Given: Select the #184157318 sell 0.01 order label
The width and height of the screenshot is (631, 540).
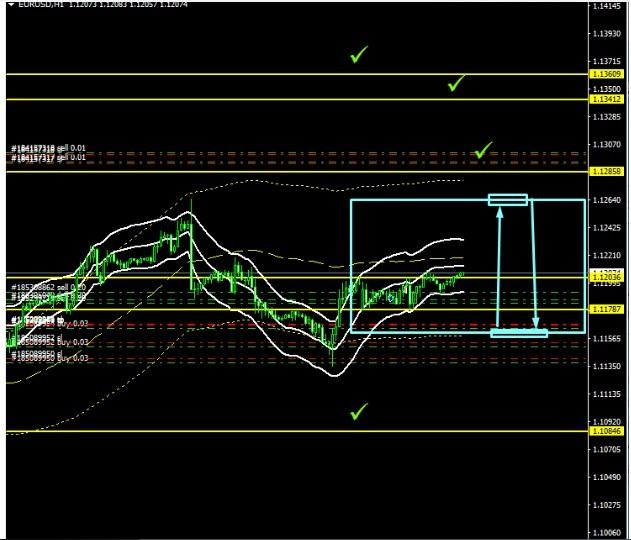Looking at the screenshot, I should pos(48,148).
